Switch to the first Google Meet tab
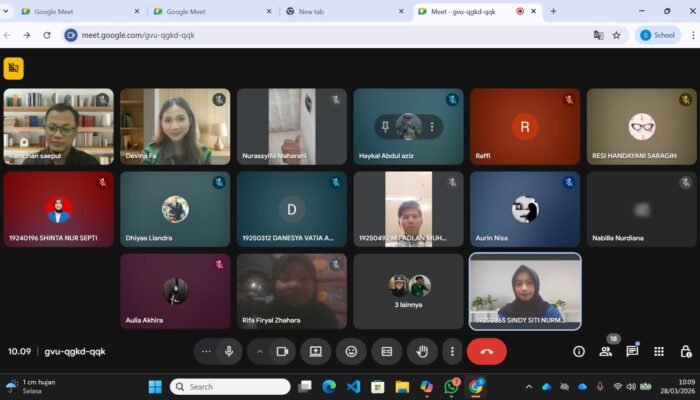This screenshot has width=700, height=400. point(80,12)
